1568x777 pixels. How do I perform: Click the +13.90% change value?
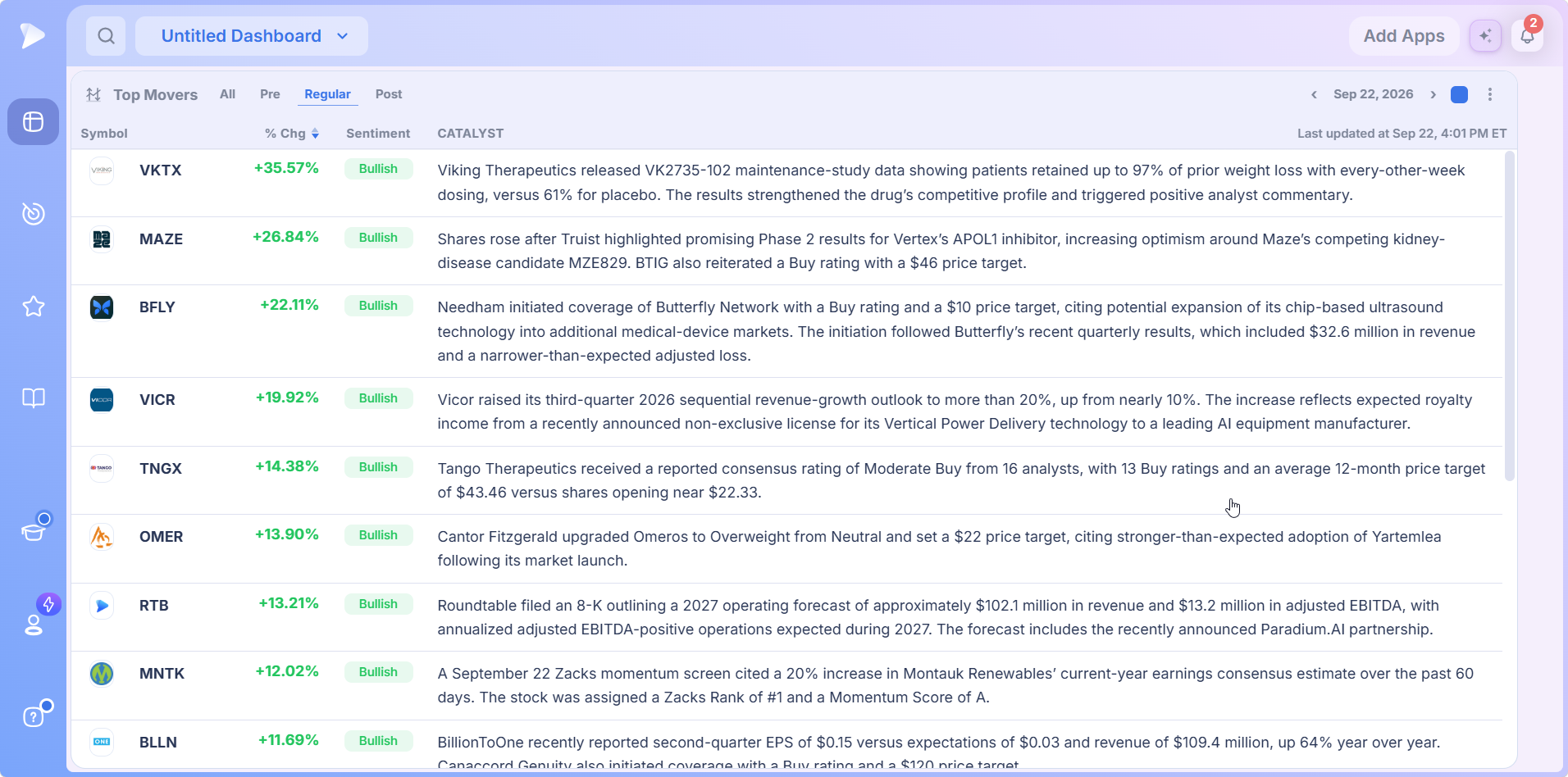tap(287, 534)
